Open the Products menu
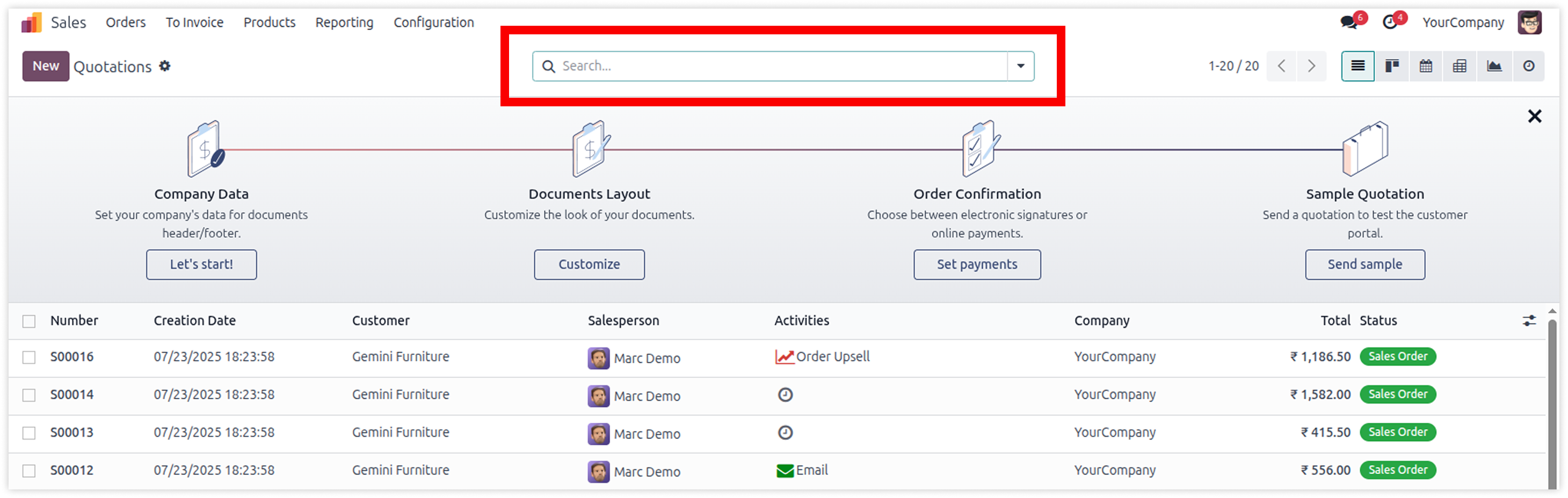The image size is (1568, 498). click(x=269, y=23)
